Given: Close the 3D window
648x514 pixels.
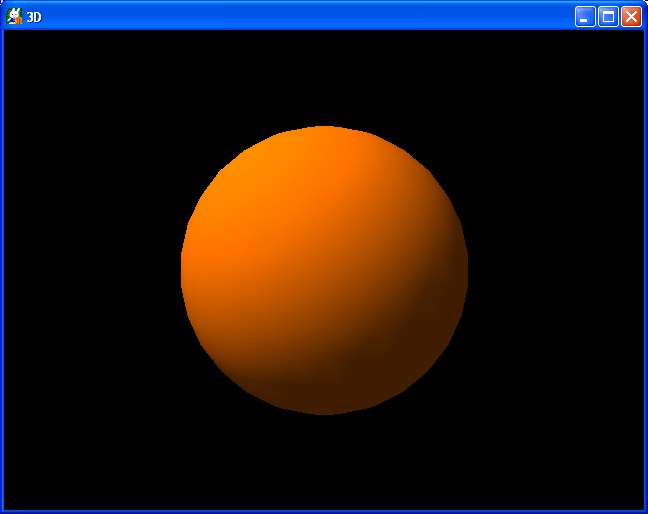Looking at the screenshot, I should (x=631, y=16).
